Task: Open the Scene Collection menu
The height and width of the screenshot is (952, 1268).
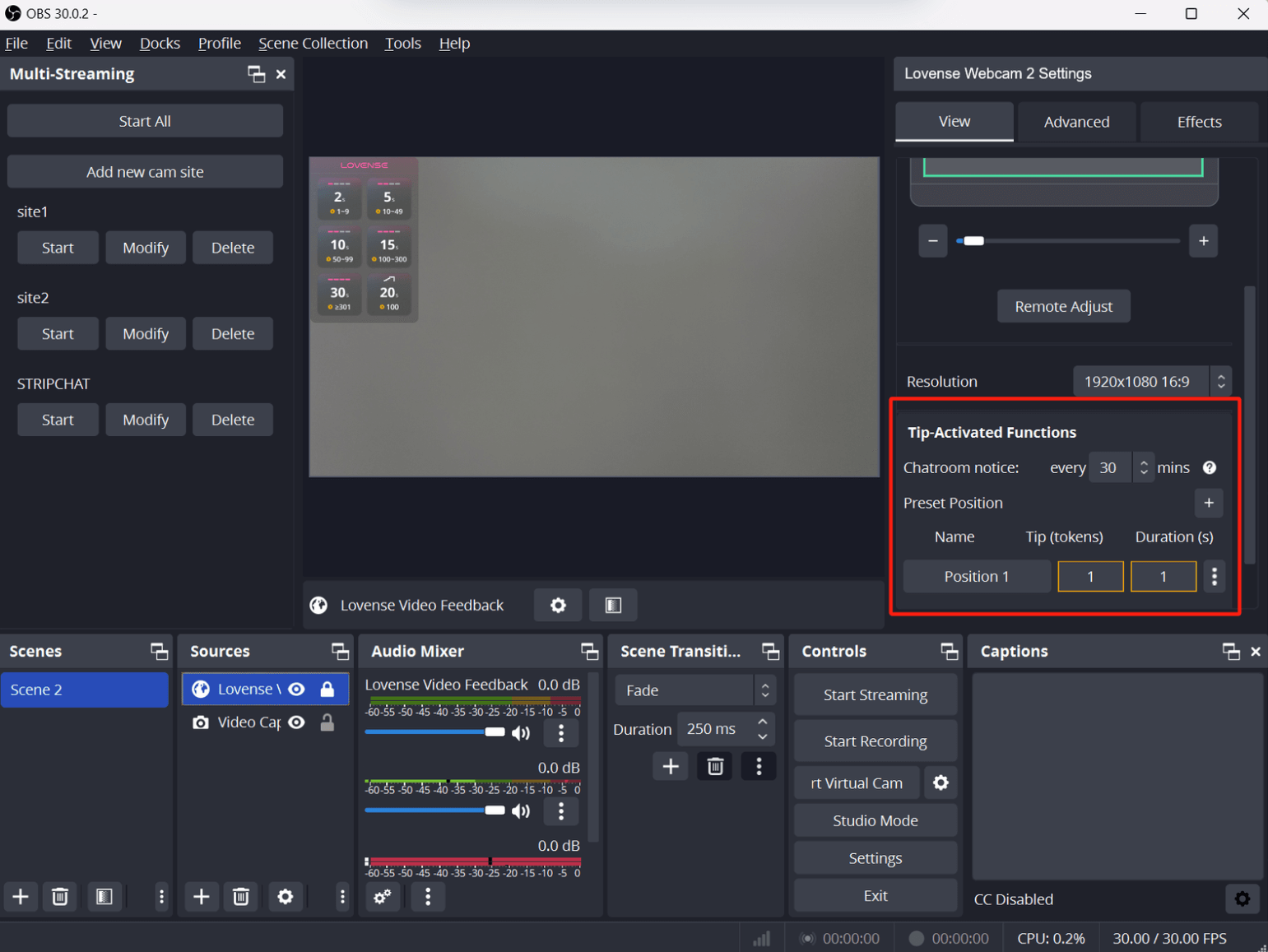Action: click(x=313, y=43)
